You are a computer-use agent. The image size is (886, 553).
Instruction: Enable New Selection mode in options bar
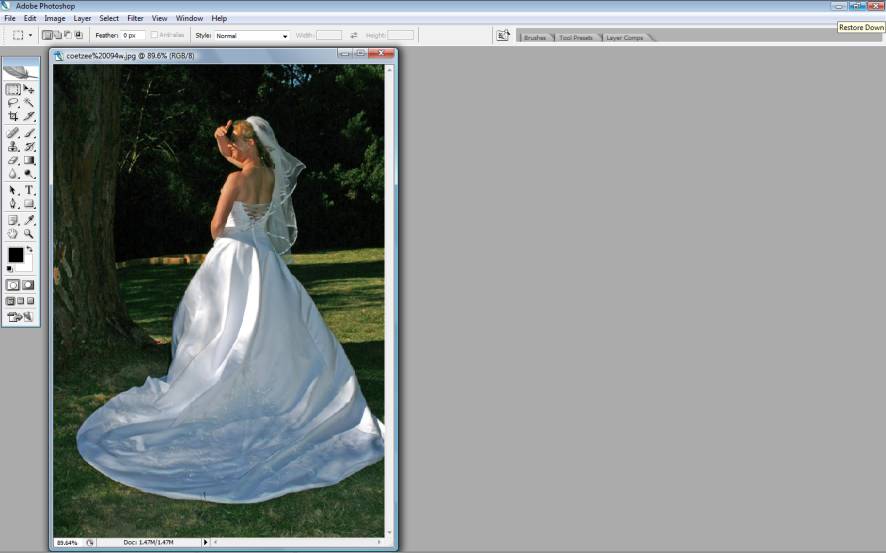tap(47, 35)
